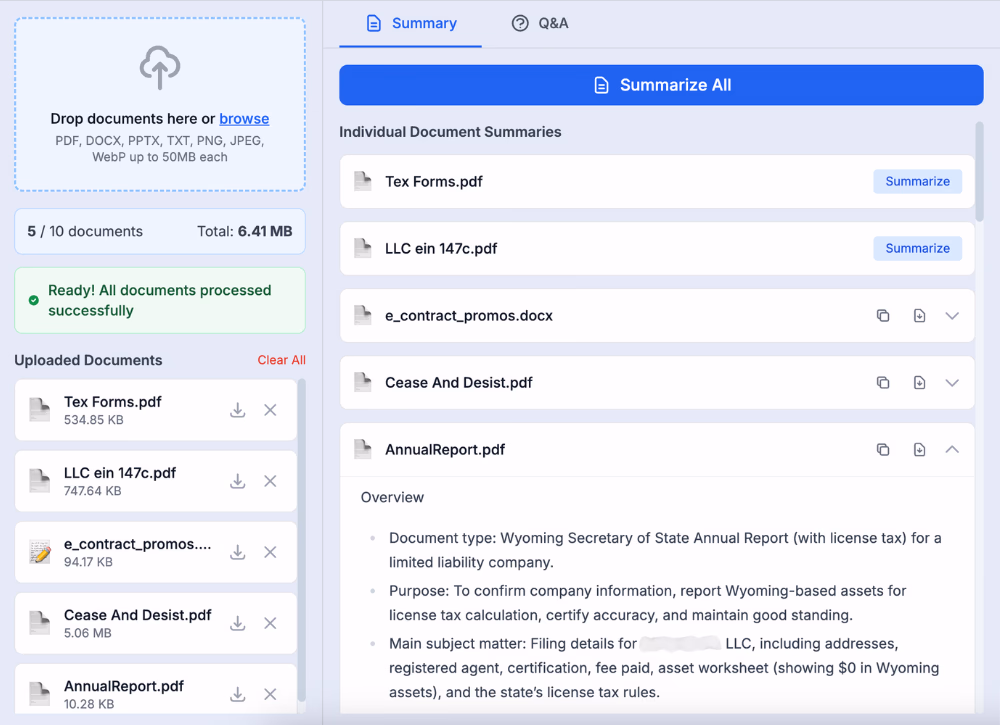
Task: Click Clear All to remove uploaded documents
Action: [x=281, y=360]
